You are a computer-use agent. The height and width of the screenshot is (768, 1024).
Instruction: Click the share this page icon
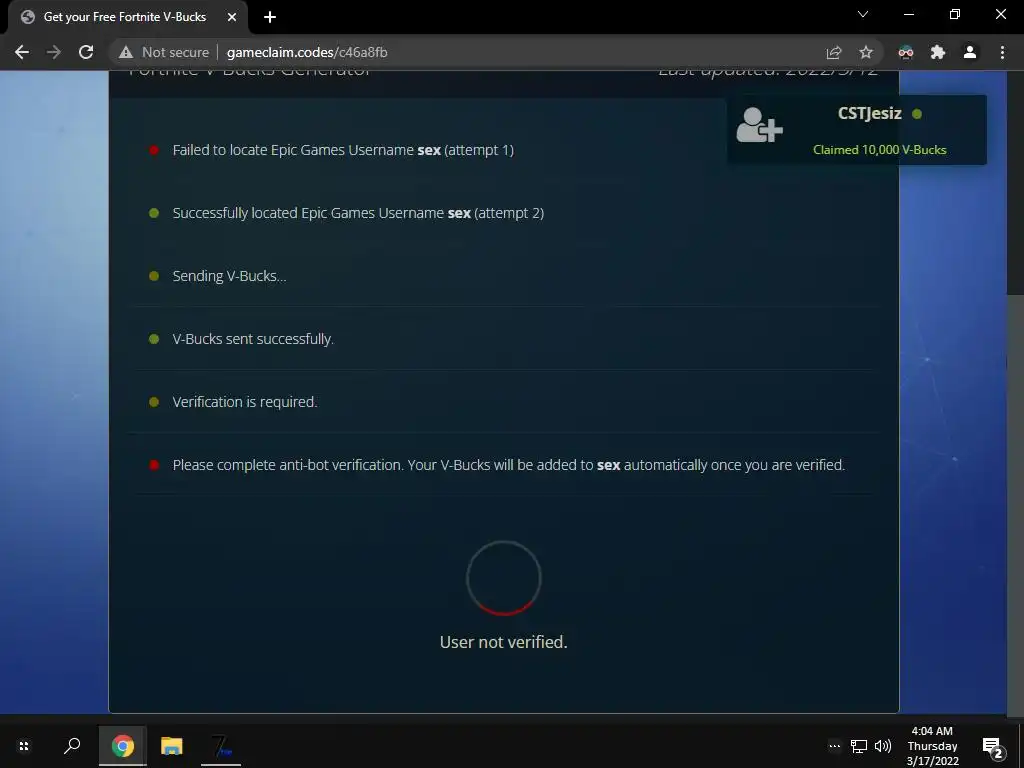point(834,52)
